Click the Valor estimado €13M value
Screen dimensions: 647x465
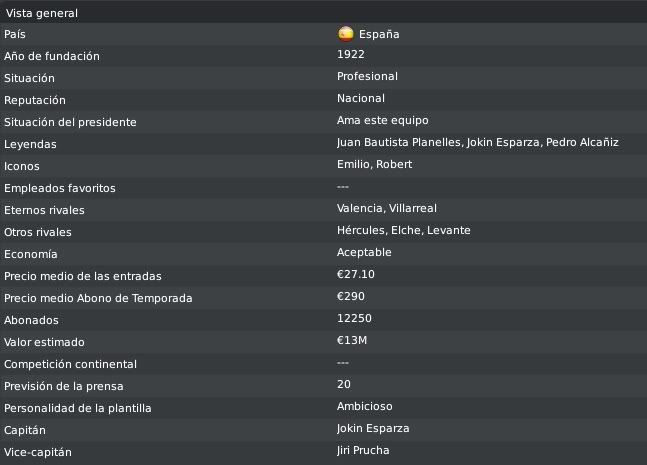[352, 340]
